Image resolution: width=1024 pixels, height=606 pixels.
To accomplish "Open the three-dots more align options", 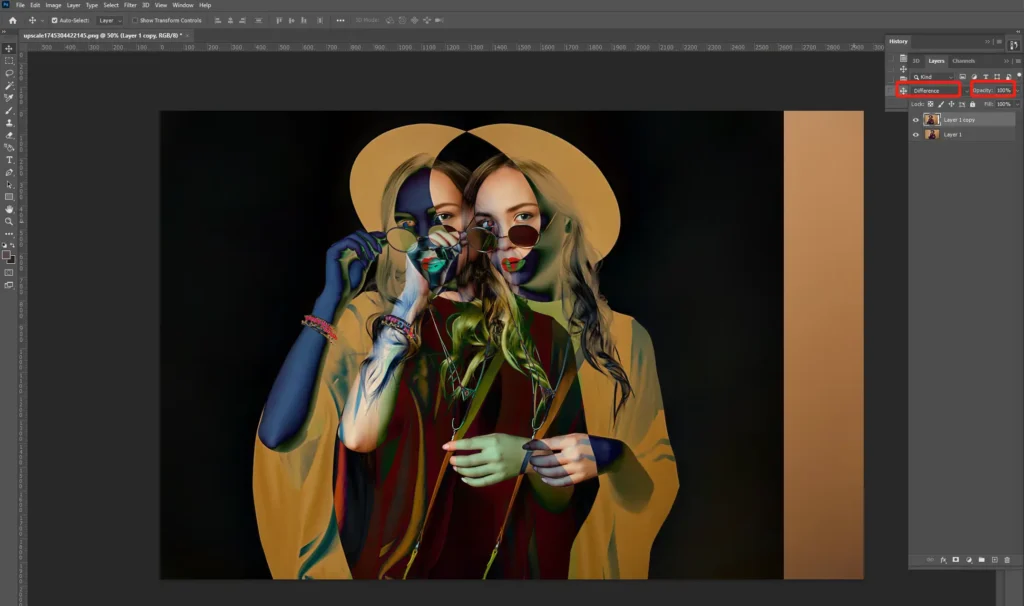I will (x=340, y=20).
